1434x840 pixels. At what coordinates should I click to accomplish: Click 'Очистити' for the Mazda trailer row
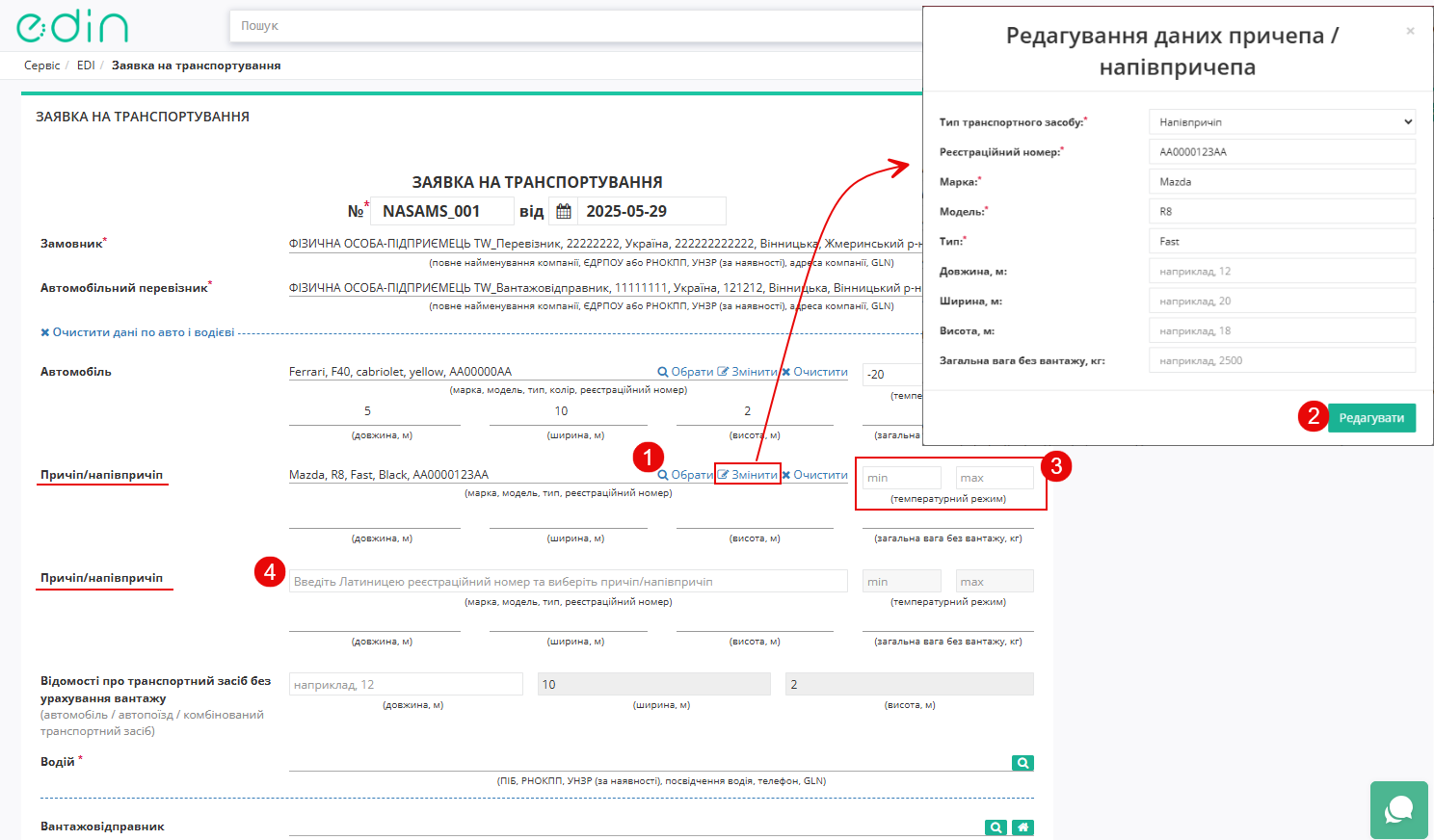(x=814, y=475)
